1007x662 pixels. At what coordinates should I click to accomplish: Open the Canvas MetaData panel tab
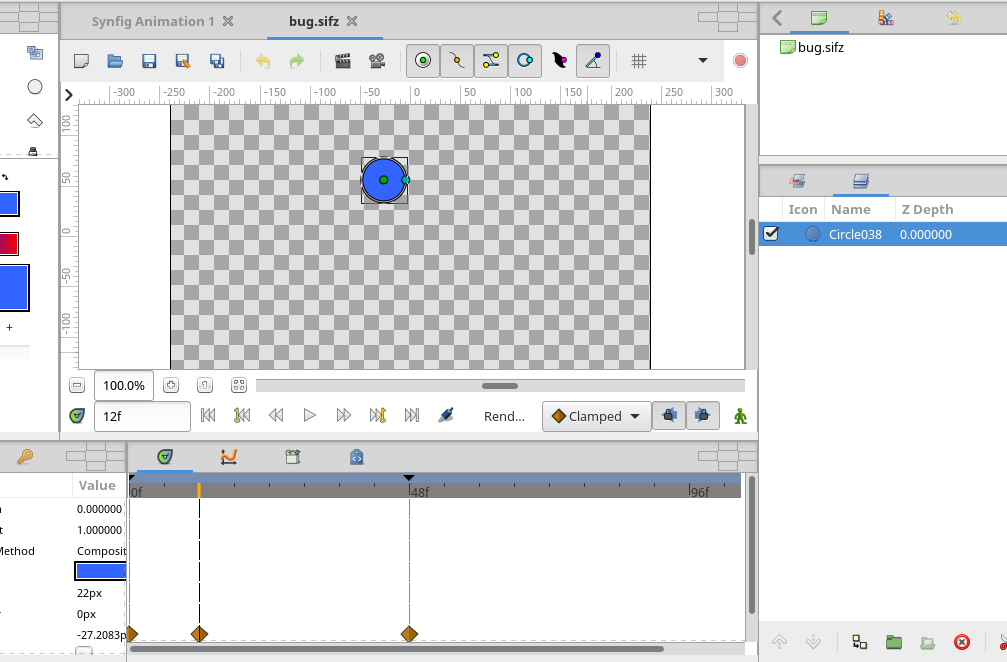(x=356, y=457)
